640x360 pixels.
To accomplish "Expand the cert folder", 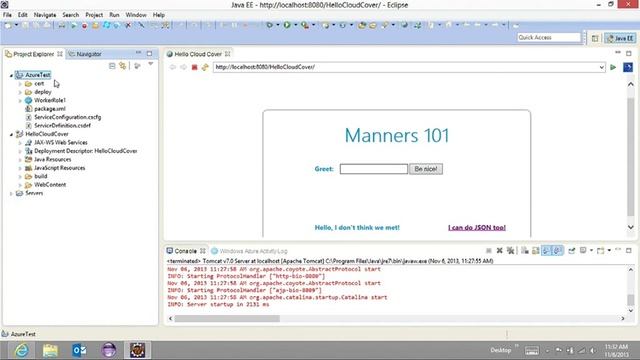I will pyautogui.click(x=20, y=84).
